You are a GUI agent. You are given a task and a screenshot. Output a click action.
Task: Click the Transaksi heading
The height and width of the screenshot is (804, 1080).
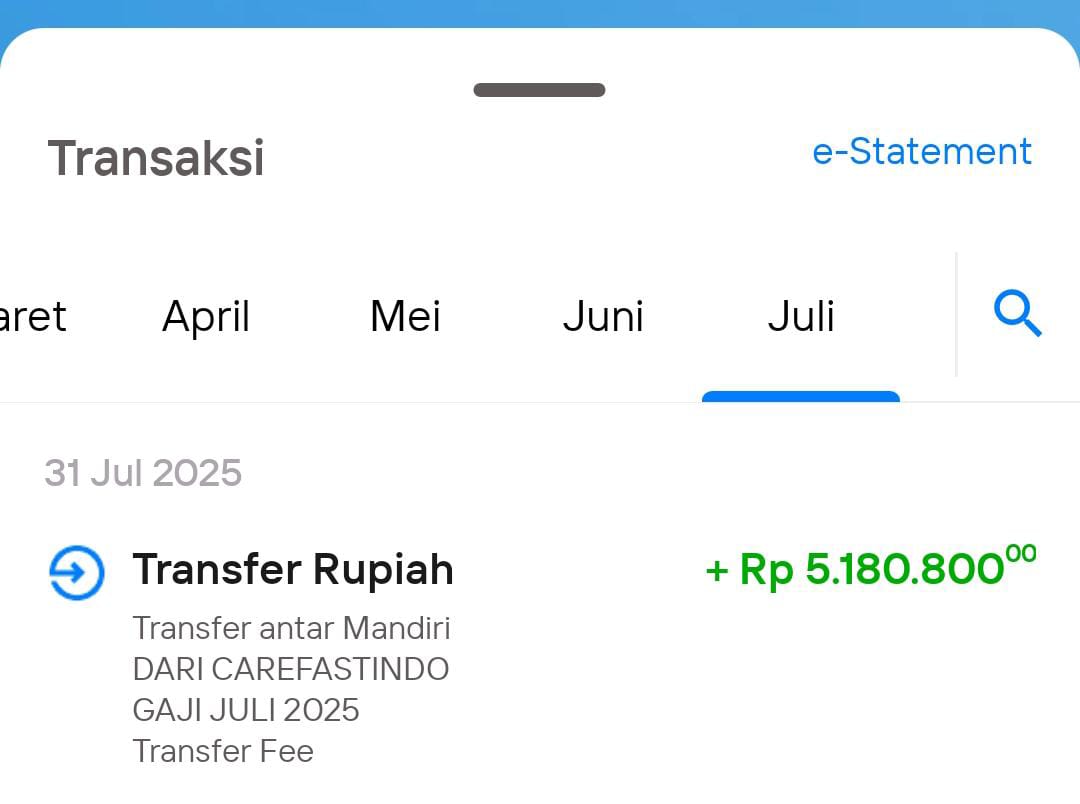click(x=156, y=158)
